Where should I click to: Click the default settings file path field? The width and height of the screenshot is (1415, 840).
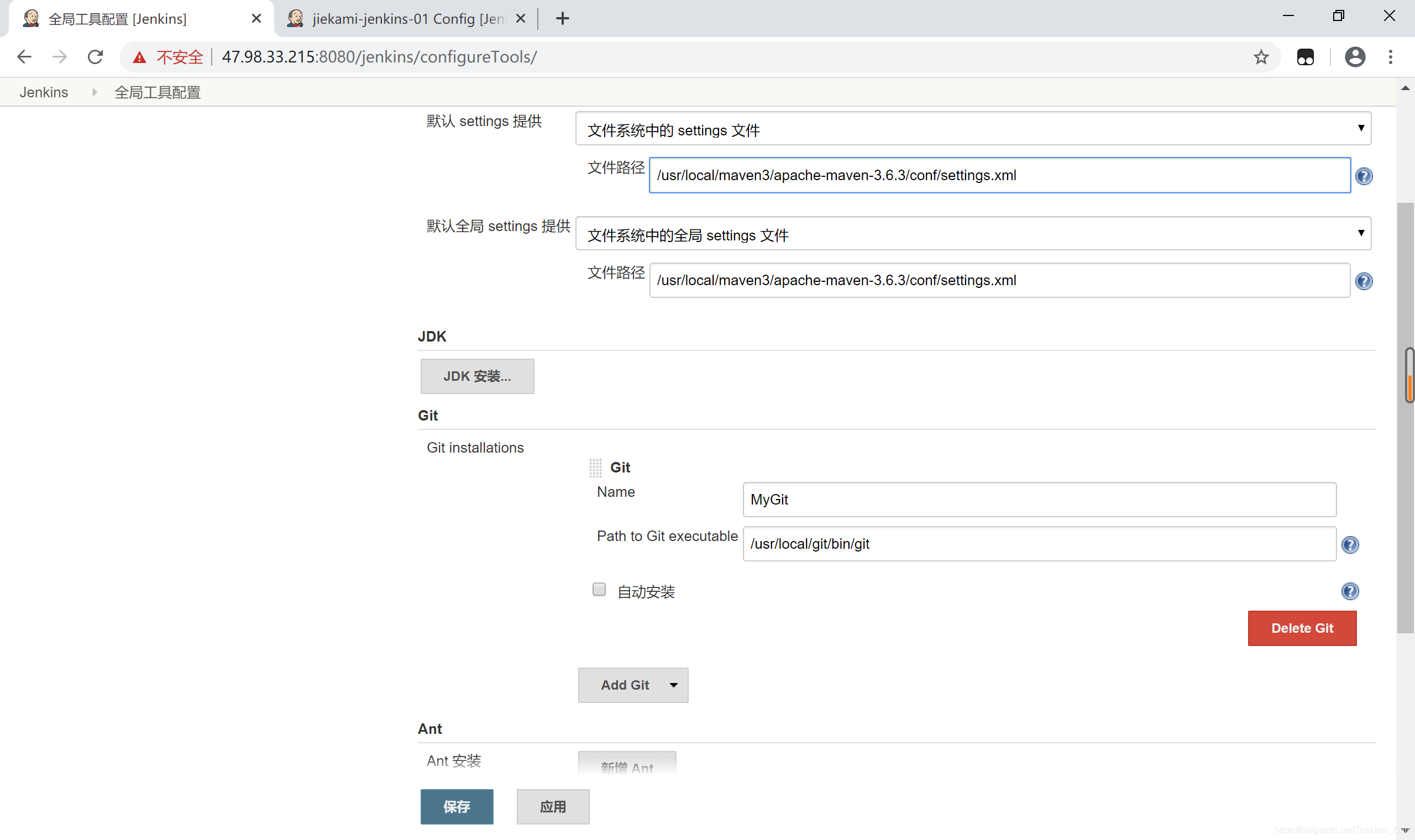tap(999, 176)
